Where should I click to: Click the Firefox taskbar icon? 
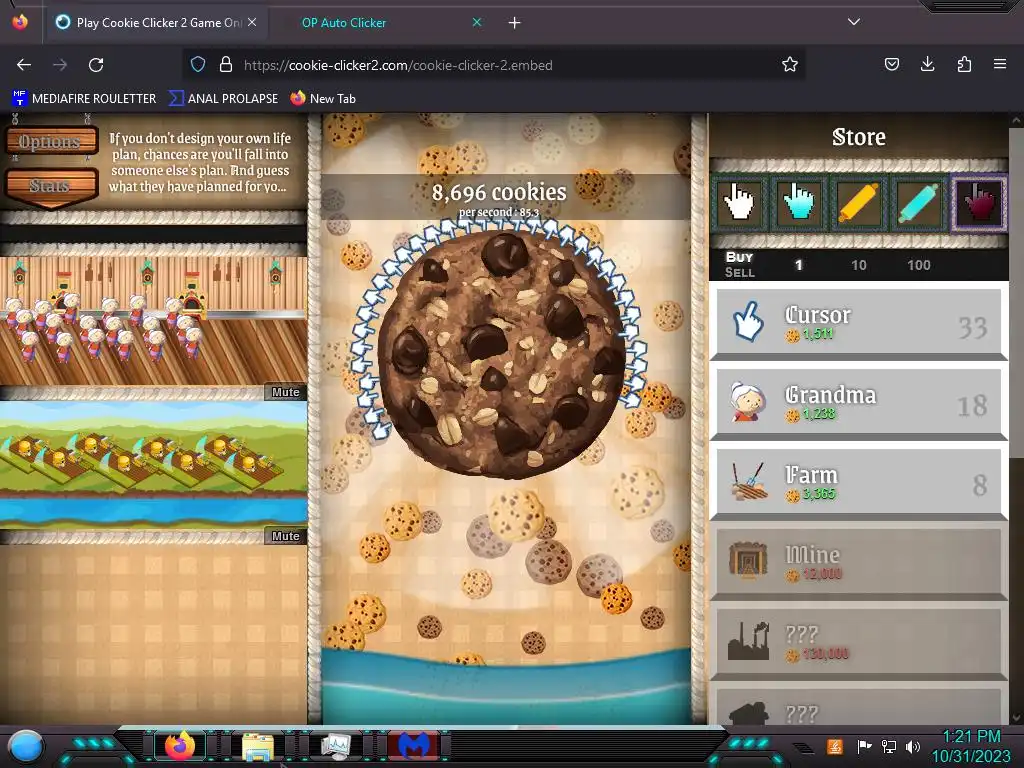(179, 746)
